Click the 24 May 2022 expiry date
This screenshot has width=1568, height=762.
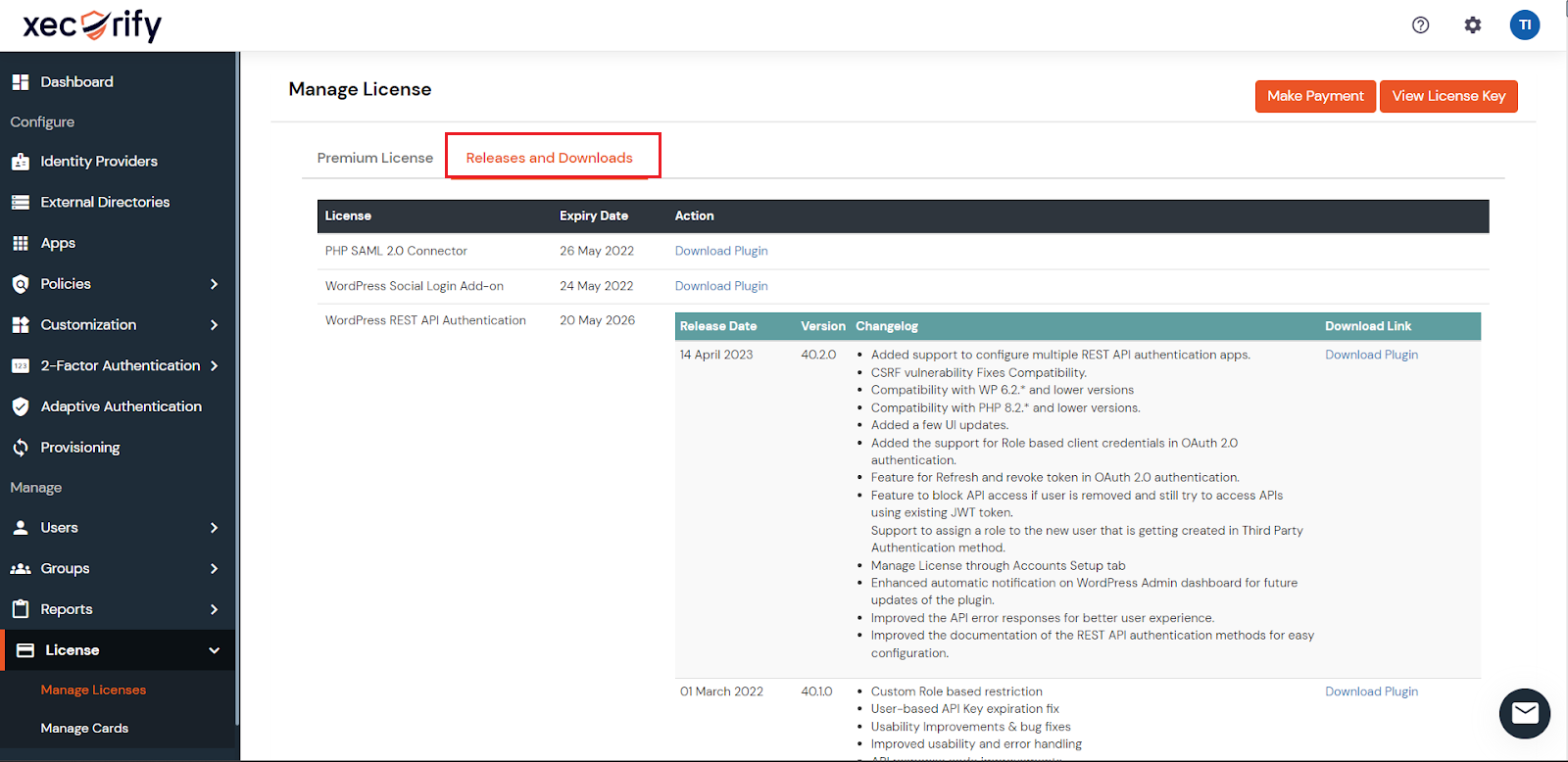pyautogui.click(x=596, y=286)
